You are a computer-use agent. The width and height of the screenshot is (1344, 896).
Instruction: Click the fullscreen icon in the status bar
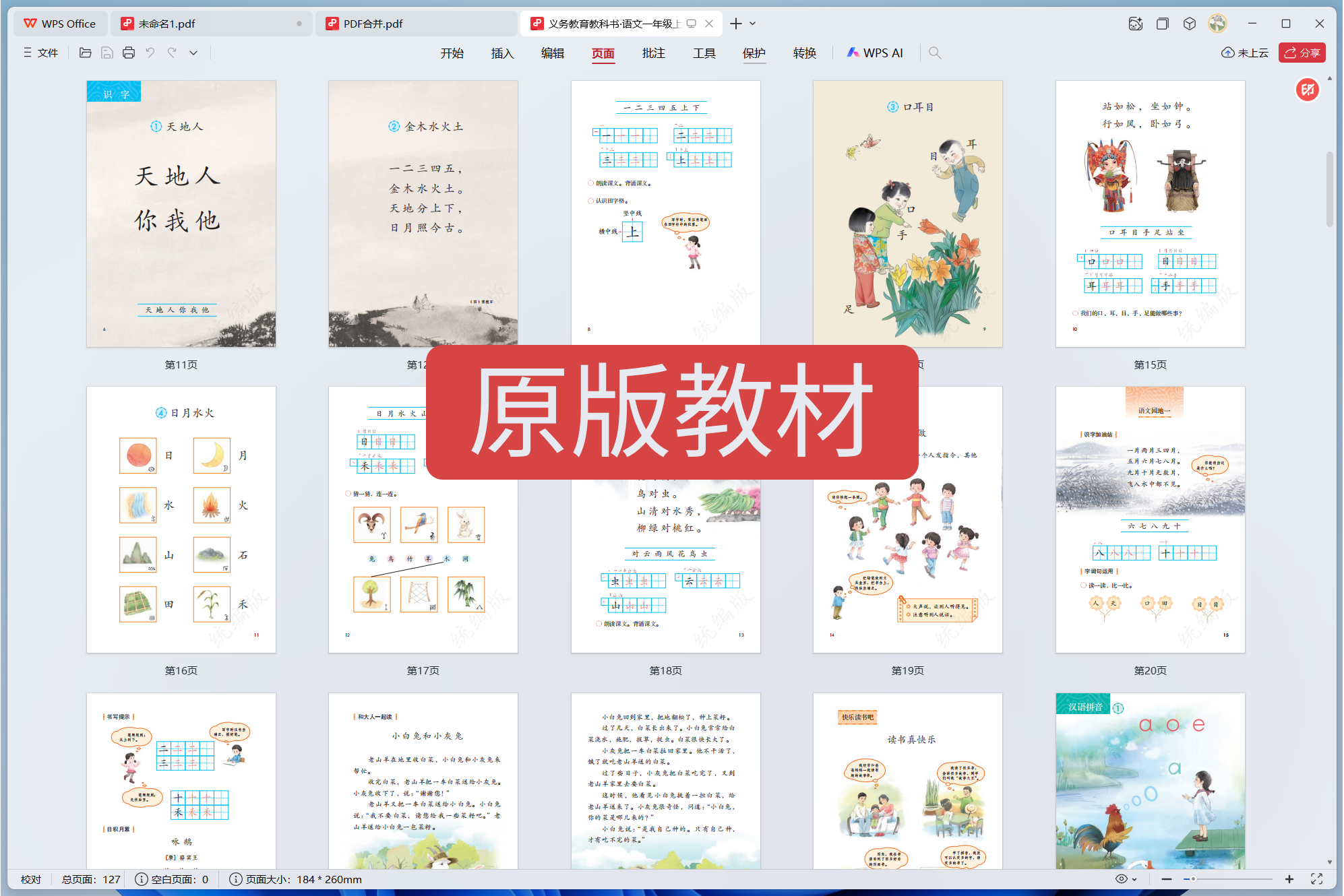point(1317,879)
